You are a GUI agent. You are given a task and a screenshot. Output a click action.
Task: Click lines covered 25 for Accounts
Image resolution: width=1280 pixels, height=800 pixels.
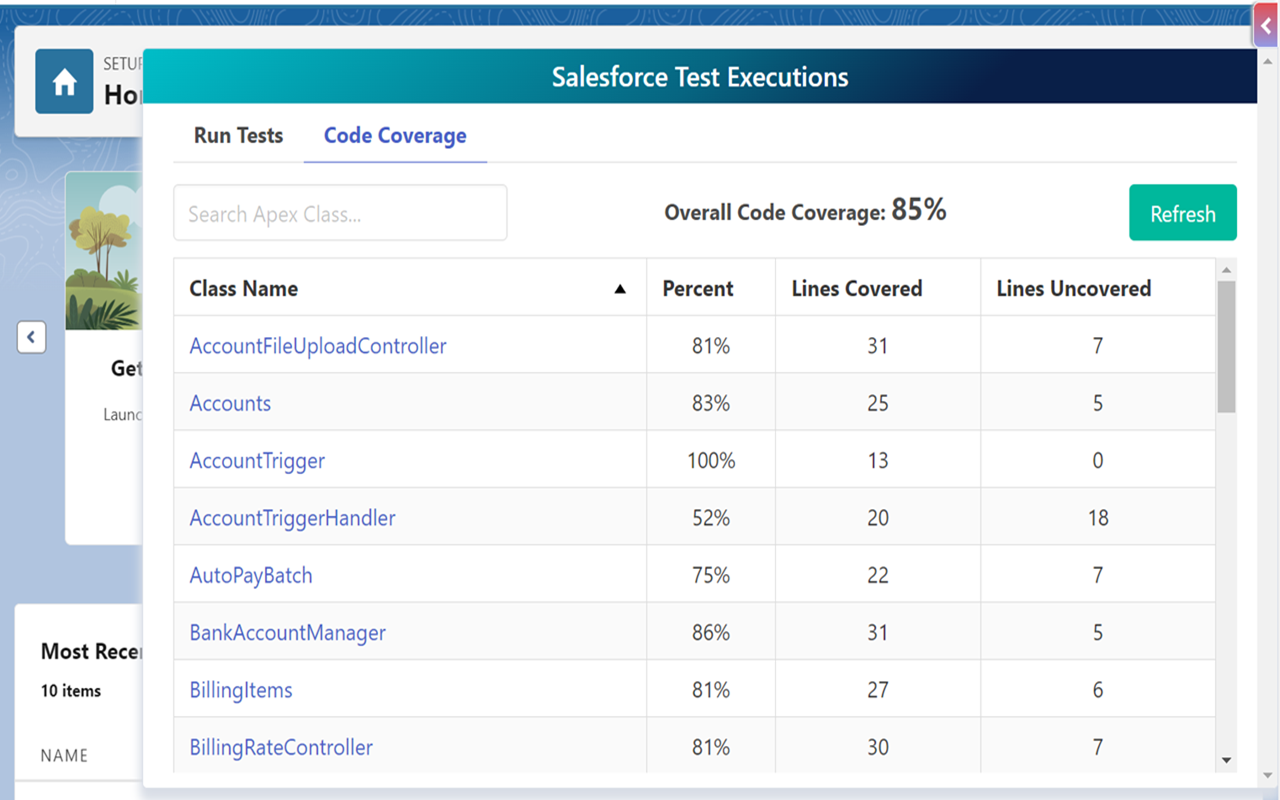[x=878, y=403]
